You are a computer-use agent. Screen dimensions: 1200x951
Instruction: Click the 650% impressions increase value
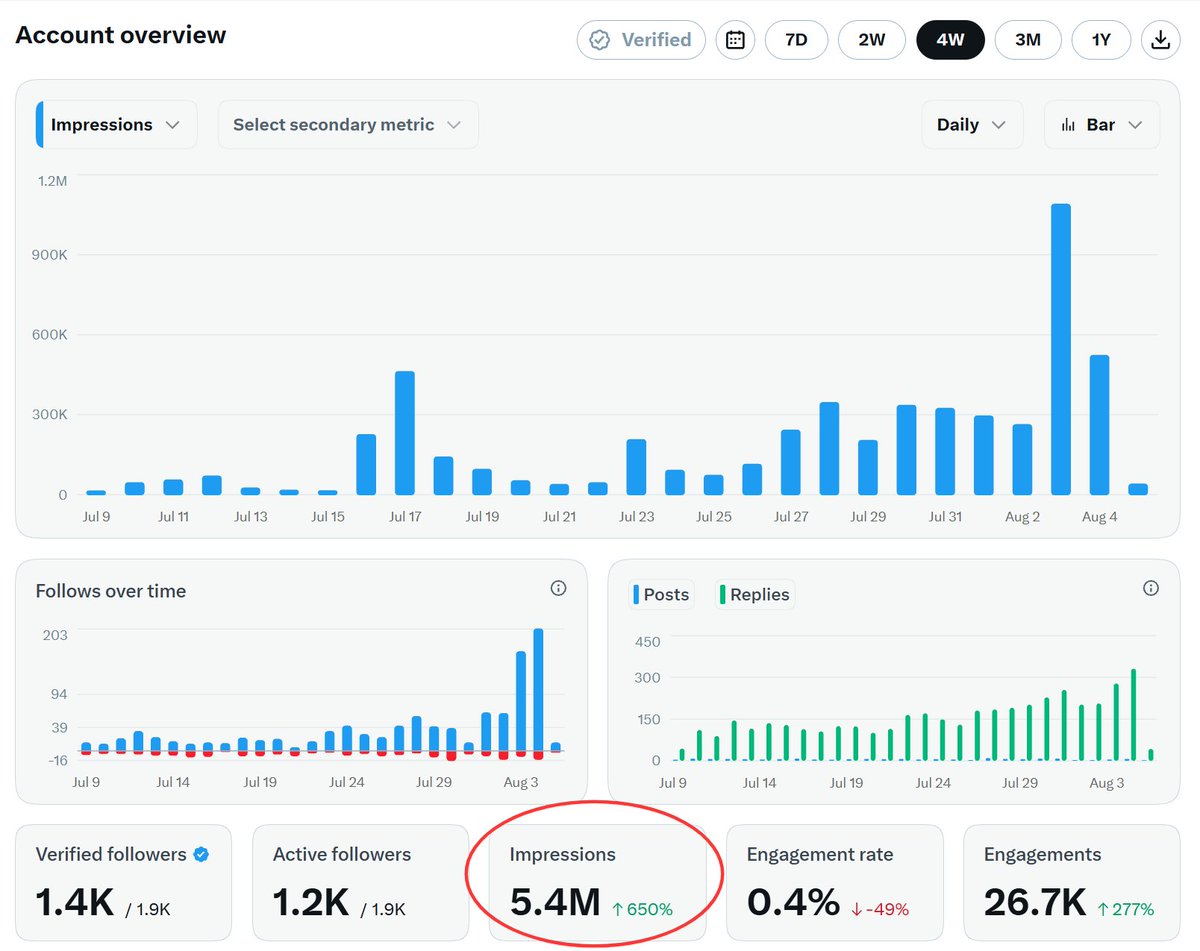tap(643, 909)
